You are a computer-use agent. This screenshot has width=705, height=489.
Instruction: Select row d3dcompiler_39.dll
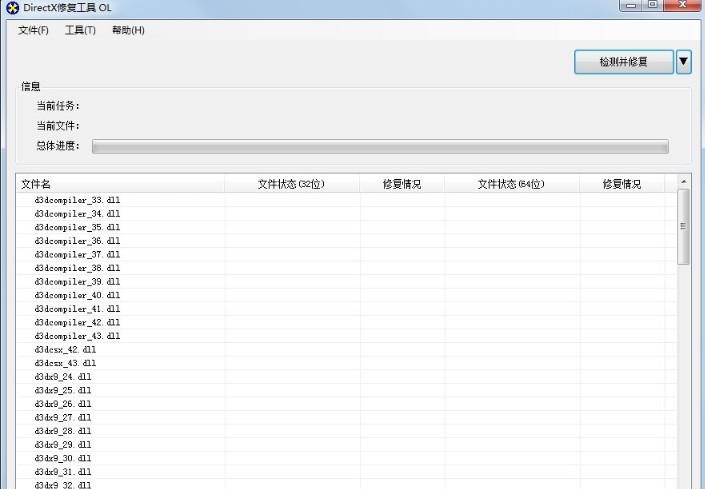(347, 281)
